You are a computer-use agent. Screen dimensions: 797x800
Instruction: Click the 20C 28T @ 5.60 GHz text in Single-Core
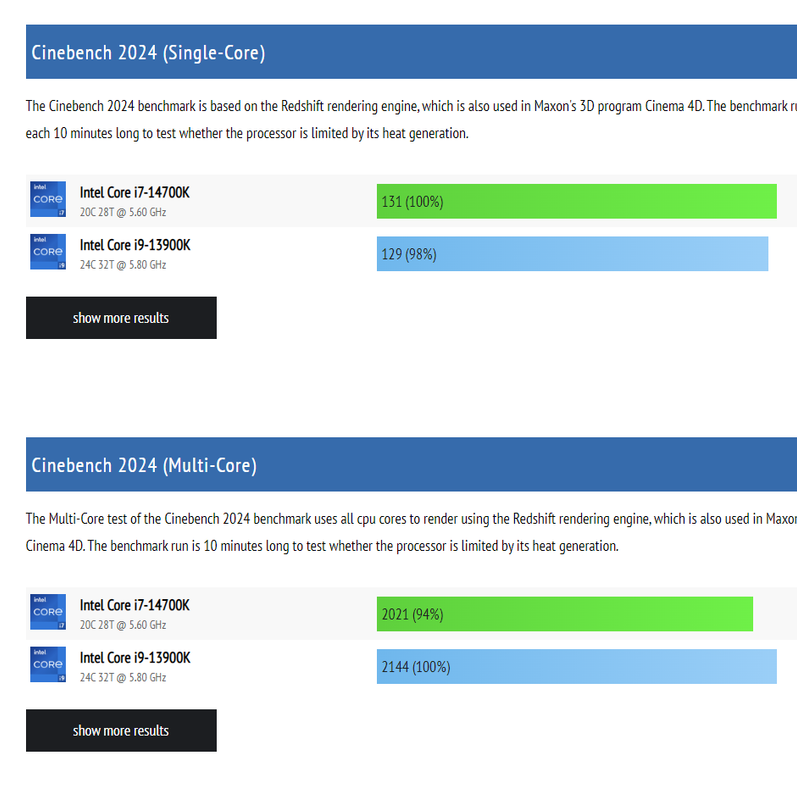[x=123, y=212]
